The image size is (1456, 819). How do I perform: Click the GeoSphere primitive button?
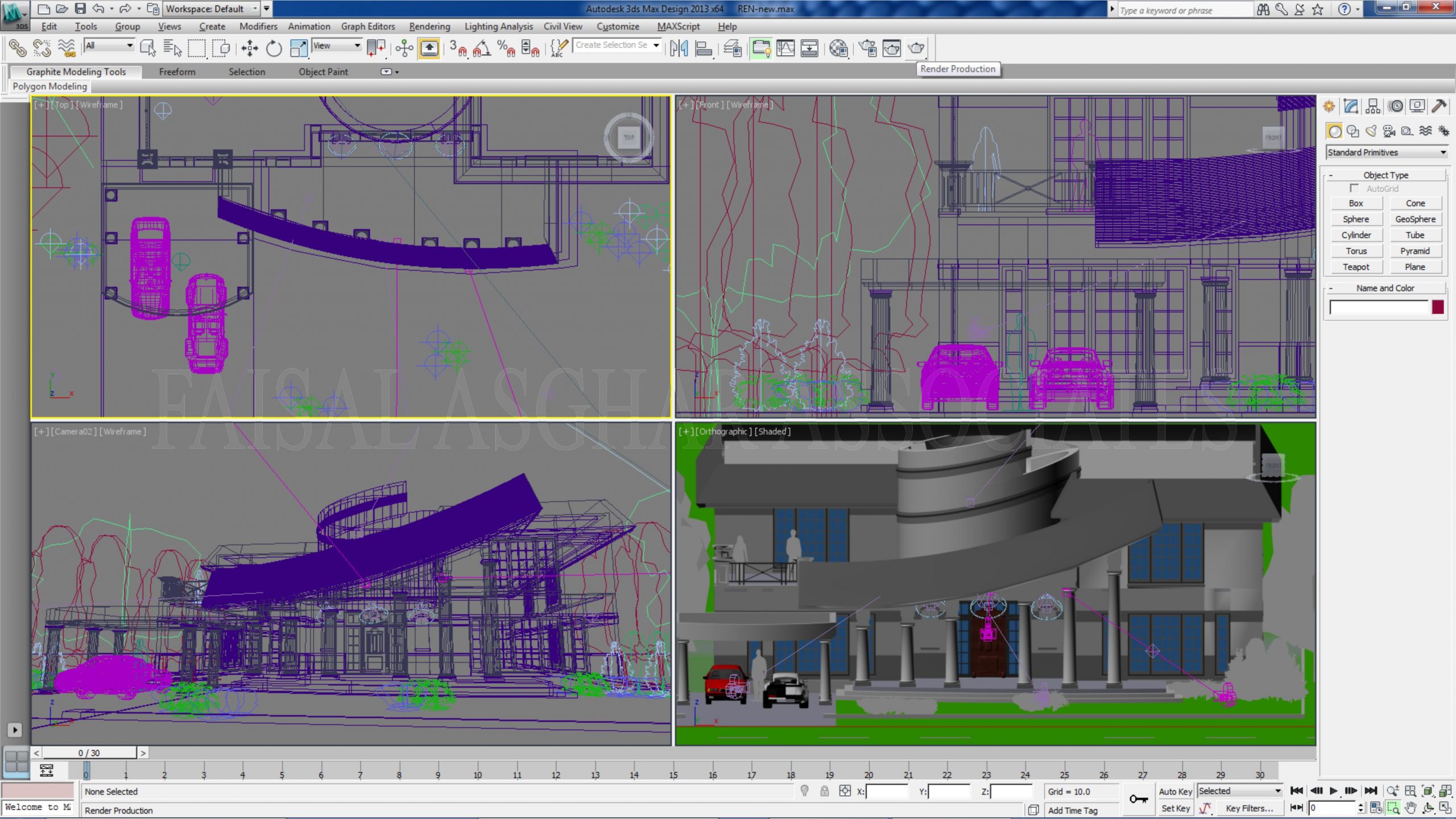tap(1416, 218)
